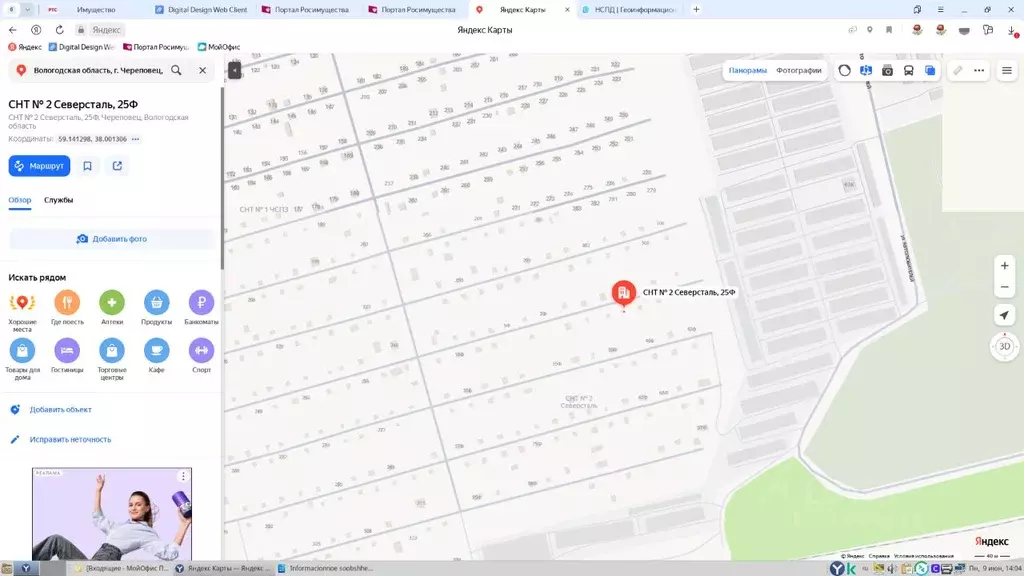This screenshot has width=1024, height=576.
Task: Switch to the Службы tab
Action: click(x=59, y=200)
